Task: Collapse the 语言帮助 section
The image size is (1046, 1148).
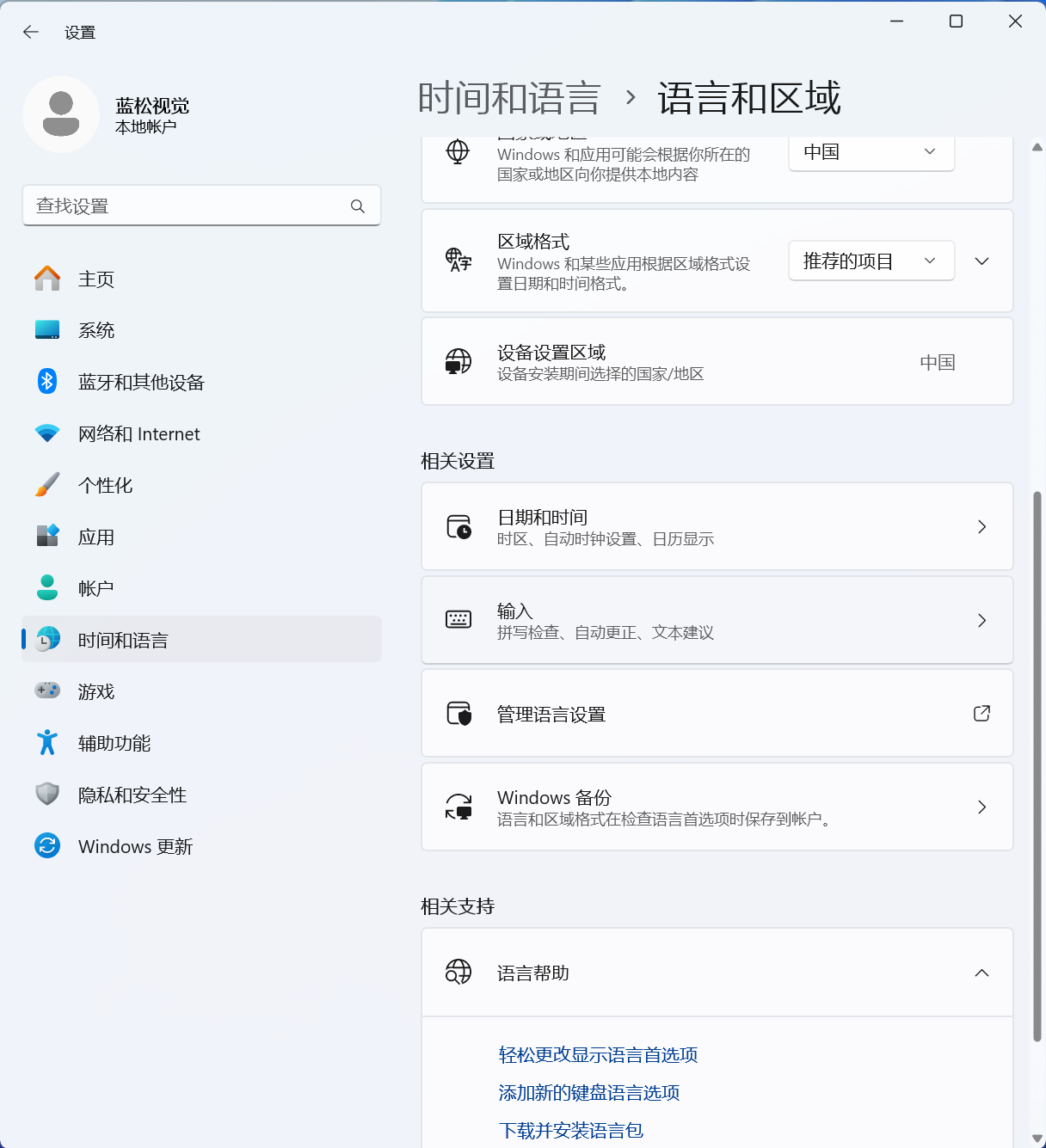Action: 981,973
